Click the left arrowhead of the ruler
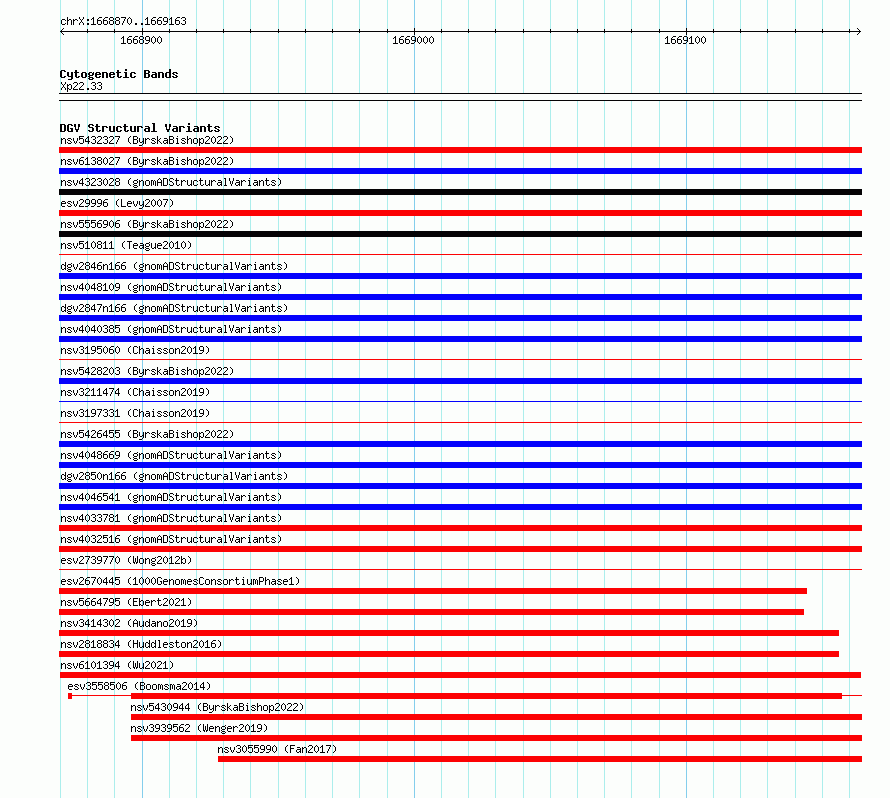This screenshot has width=890, height=798. (62, 31)
